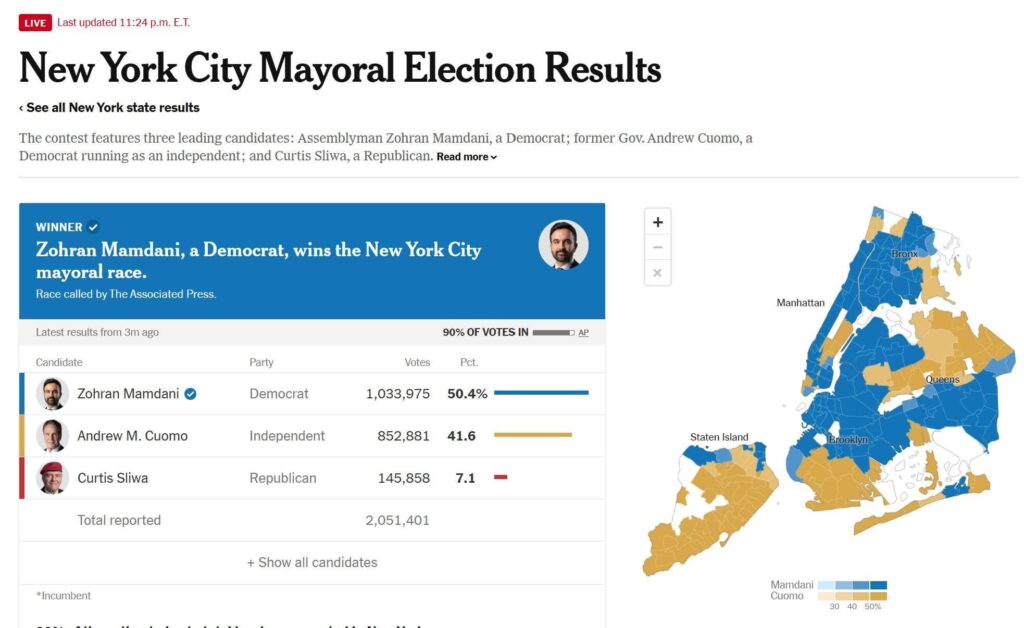Screen dimensions: 1024x628
Task: Click the AP source link
Action: (x=583, y=333)
